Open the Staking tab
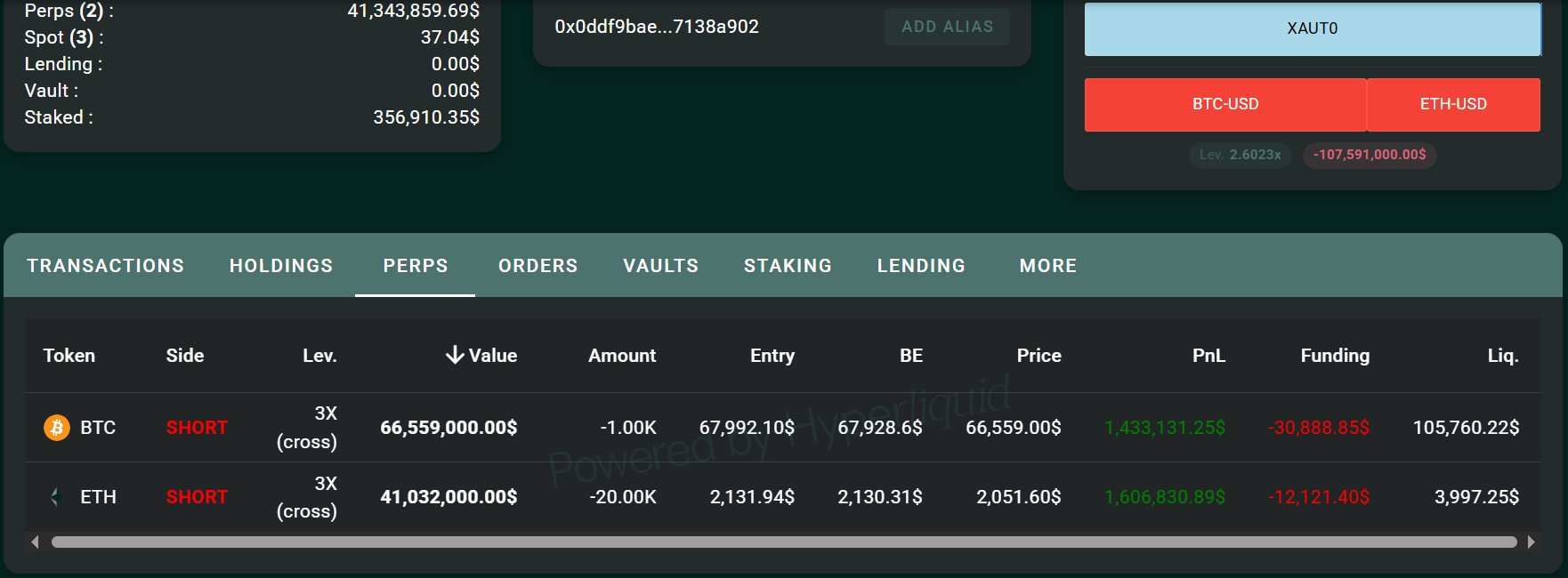This screenshot has width=1568, height=578. click(x=788, y=266)
